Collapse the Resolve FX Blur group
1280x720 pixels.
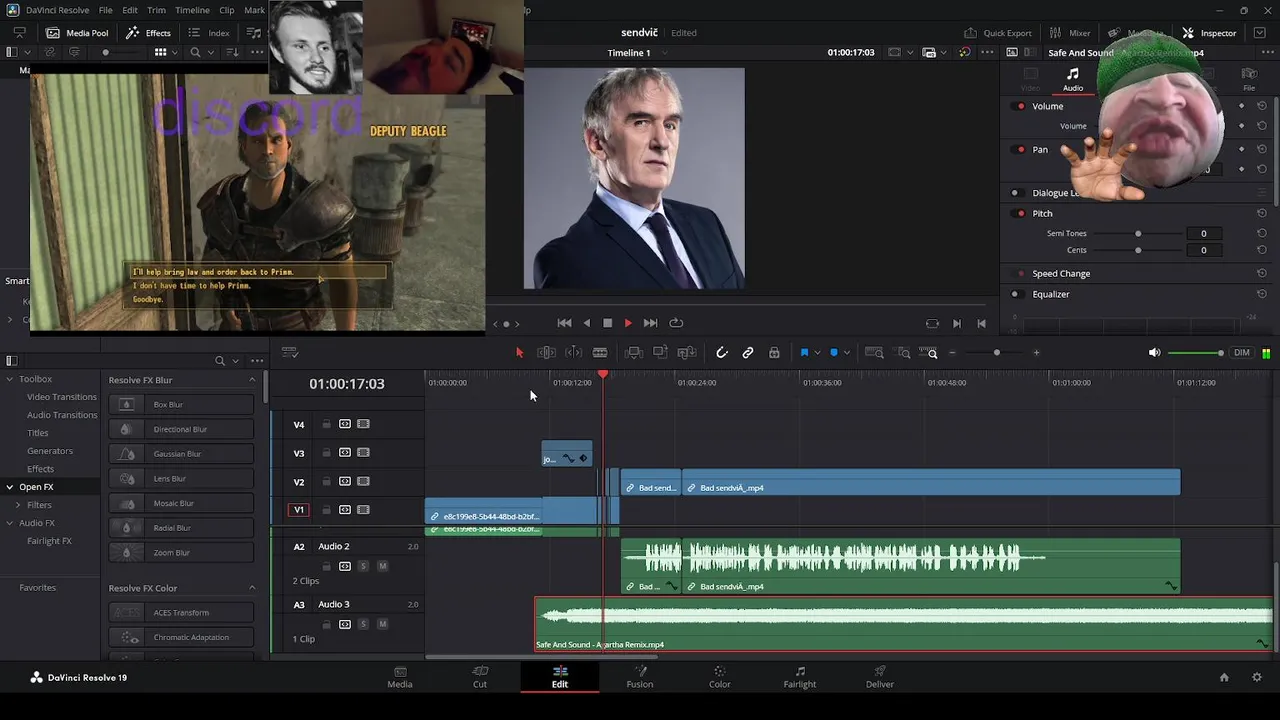252,380
